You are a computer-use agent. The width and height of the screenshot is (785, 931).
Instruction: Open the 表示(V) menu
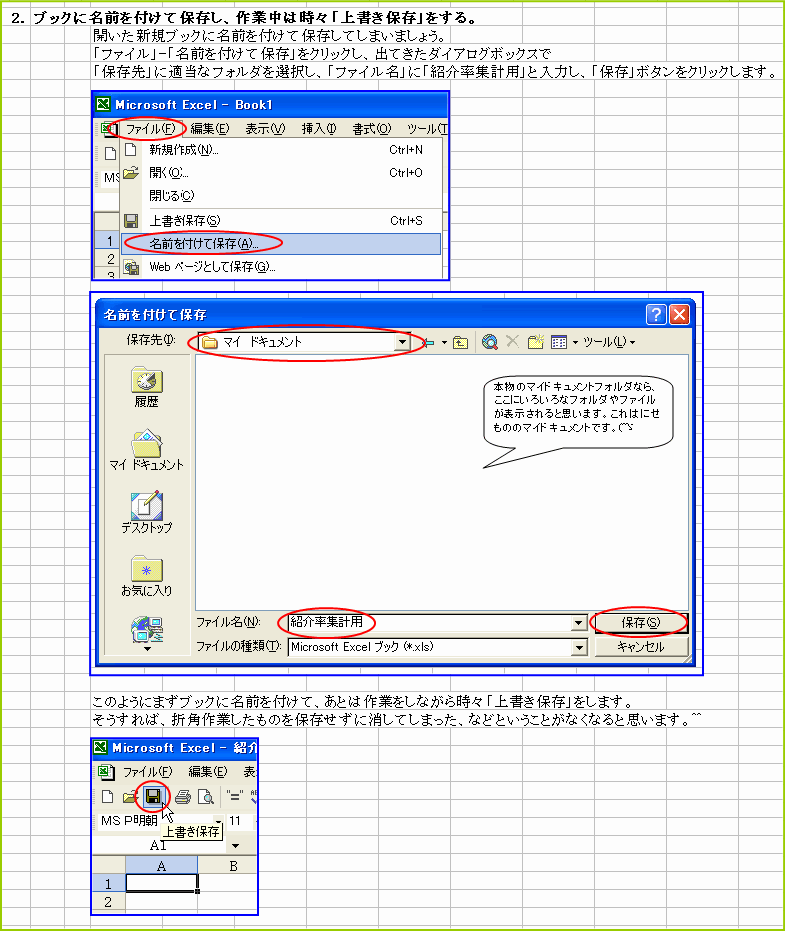[x=265, y=129]
